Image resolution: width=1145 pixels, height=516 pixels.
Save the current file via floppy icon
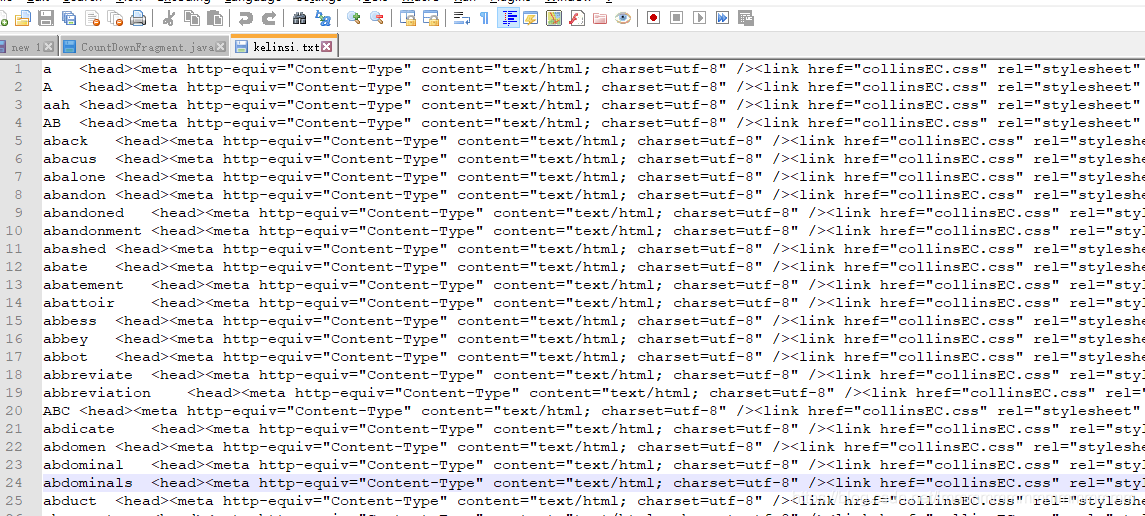click(x=45, y=18)
